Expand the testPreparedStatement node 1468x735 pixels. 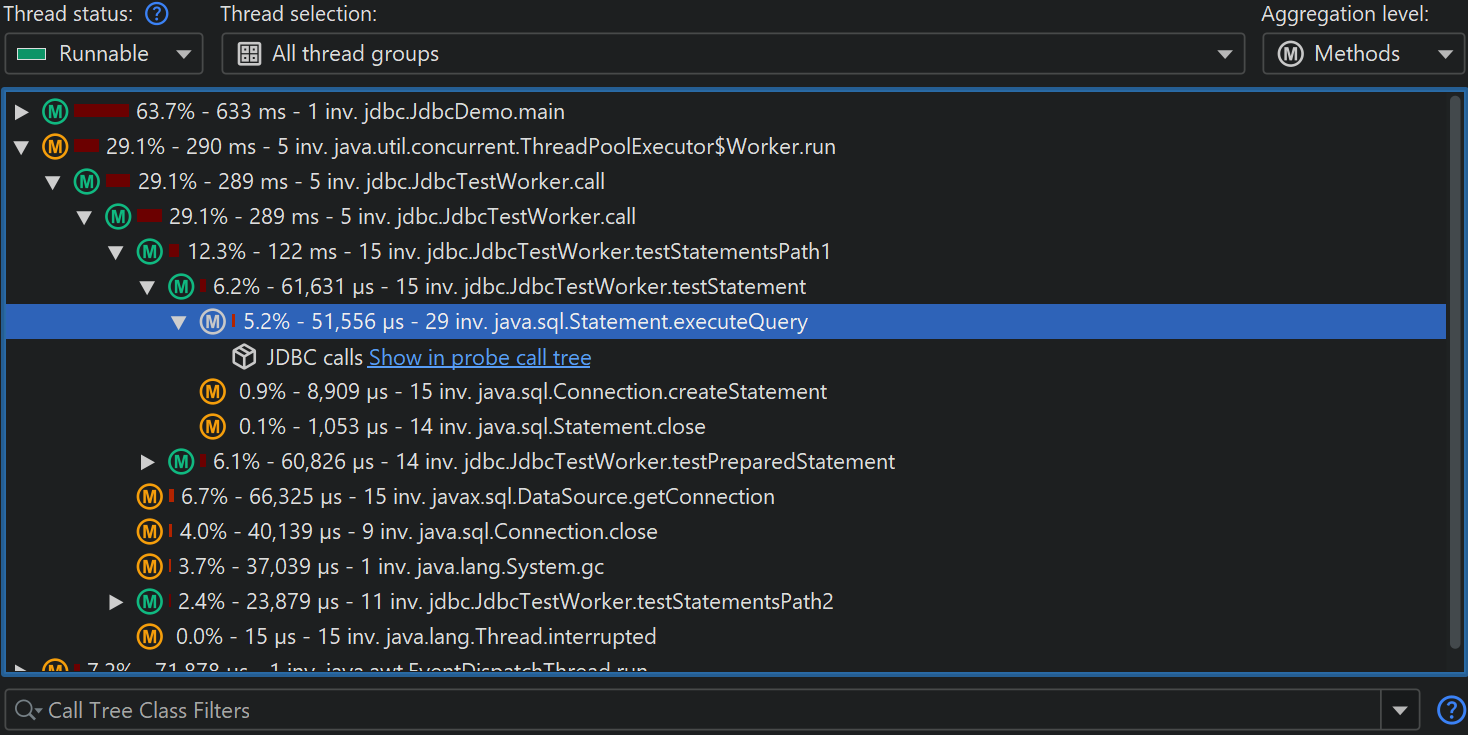(x=148, y=462)
